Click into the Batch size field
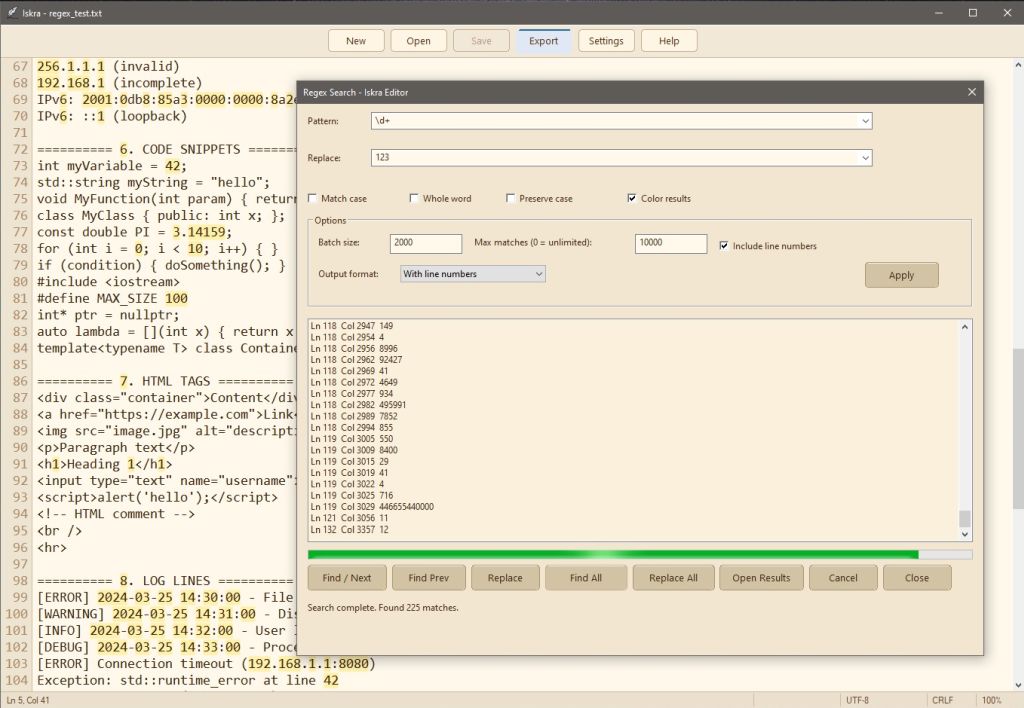This screenshot has width=1024, height=708. pyautogui.click(x=427, y=243)
